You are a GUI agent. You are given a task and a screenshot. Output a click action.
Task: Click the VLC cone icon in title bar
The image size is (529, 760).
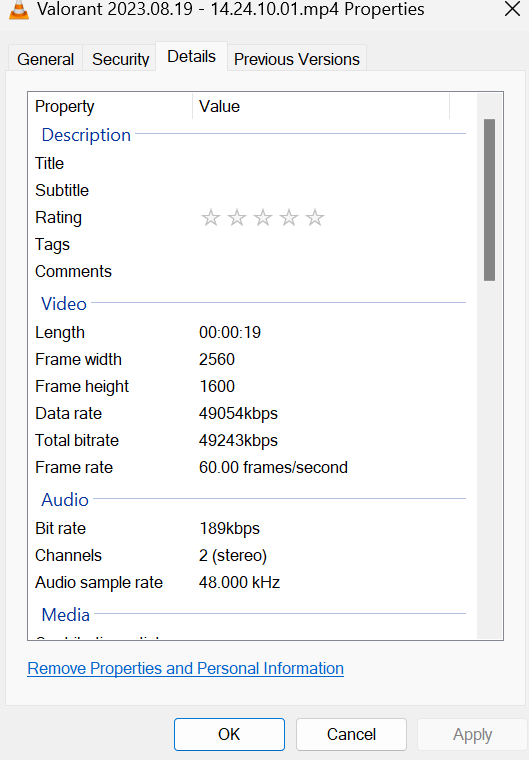(x=19, y=10)
